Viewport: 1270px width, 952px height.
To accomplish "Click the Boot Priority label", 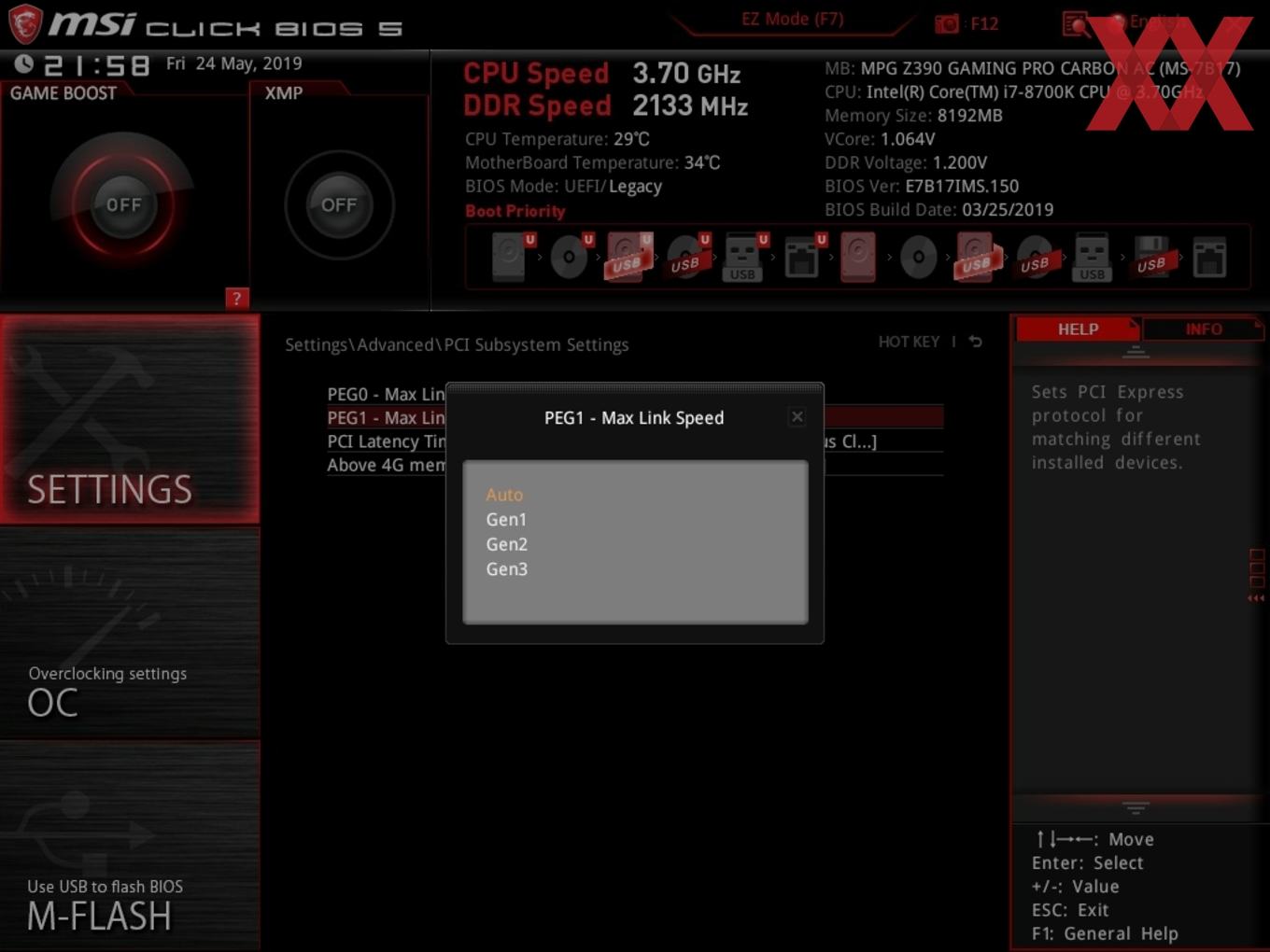I will (515, 211).
